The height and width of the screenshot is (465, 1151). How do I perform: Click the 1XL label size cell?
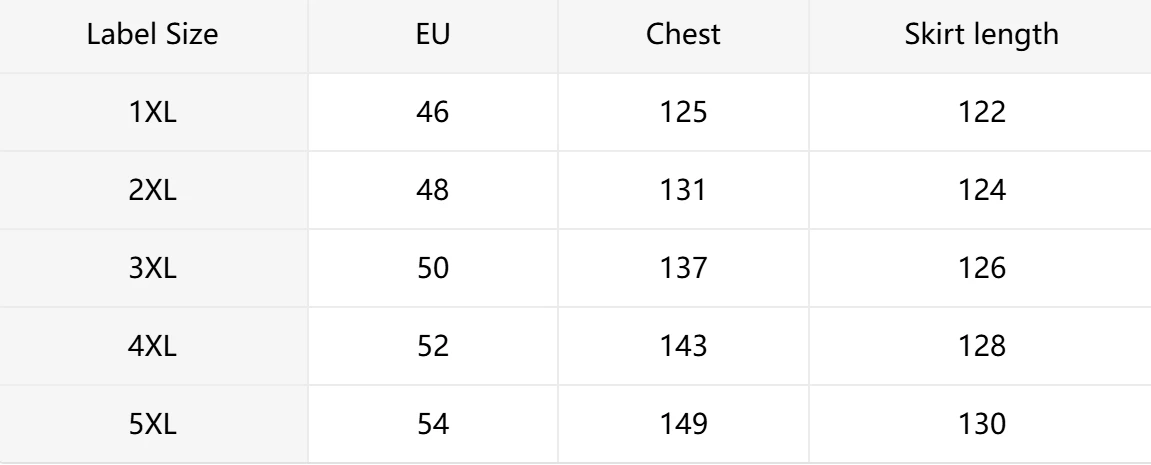point(153,112)
